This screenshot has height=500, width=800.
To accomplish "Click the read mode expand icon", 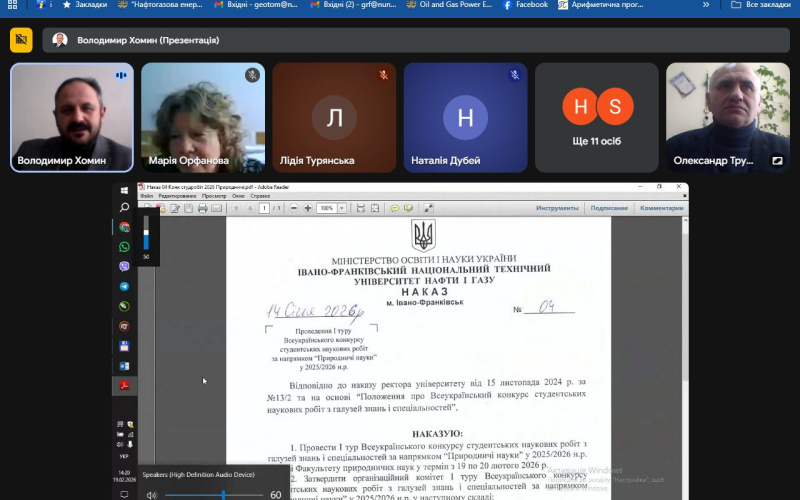I will (428, 208).
